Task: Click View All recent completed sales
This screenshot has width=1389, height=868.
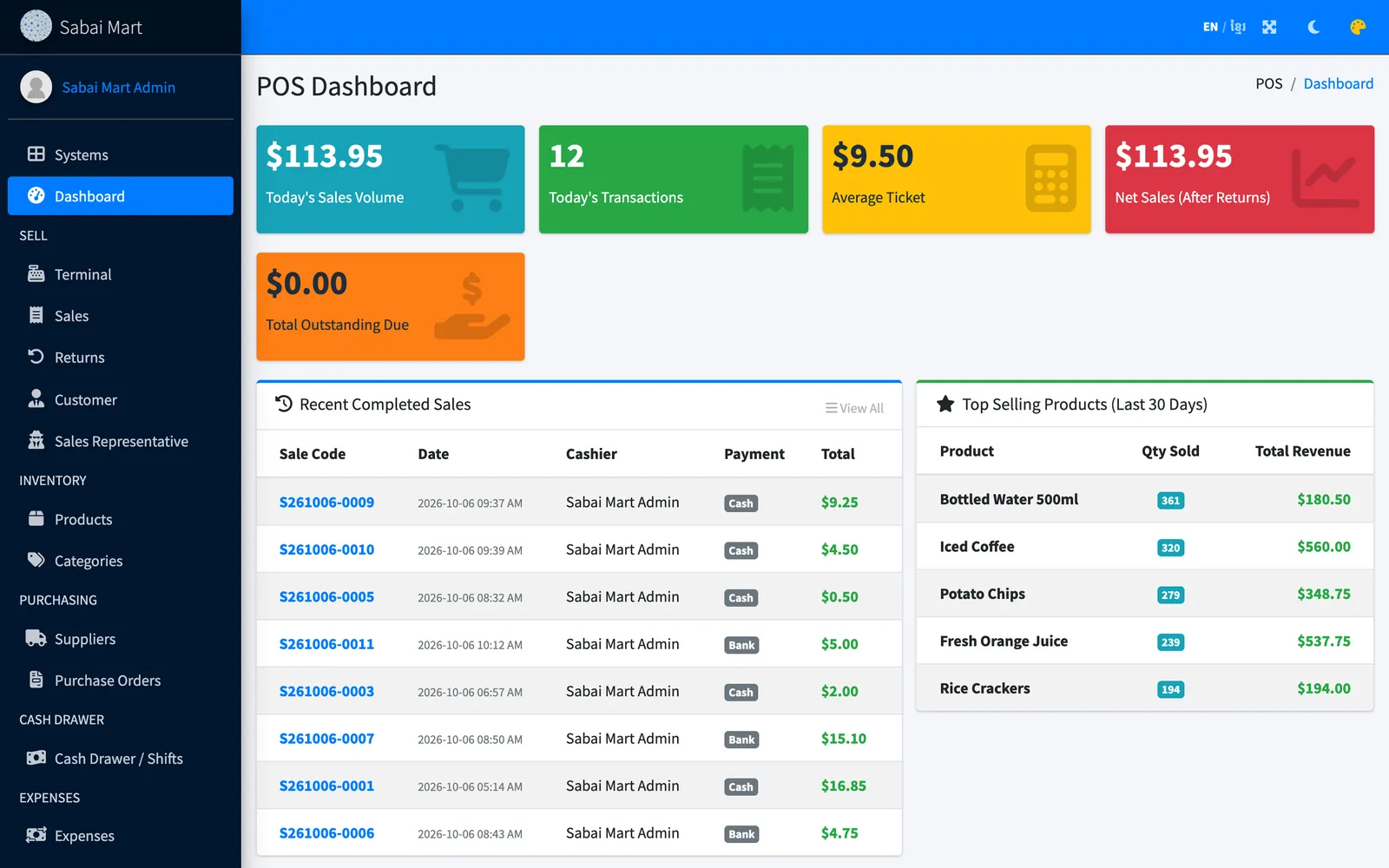Action: (854, 408)
